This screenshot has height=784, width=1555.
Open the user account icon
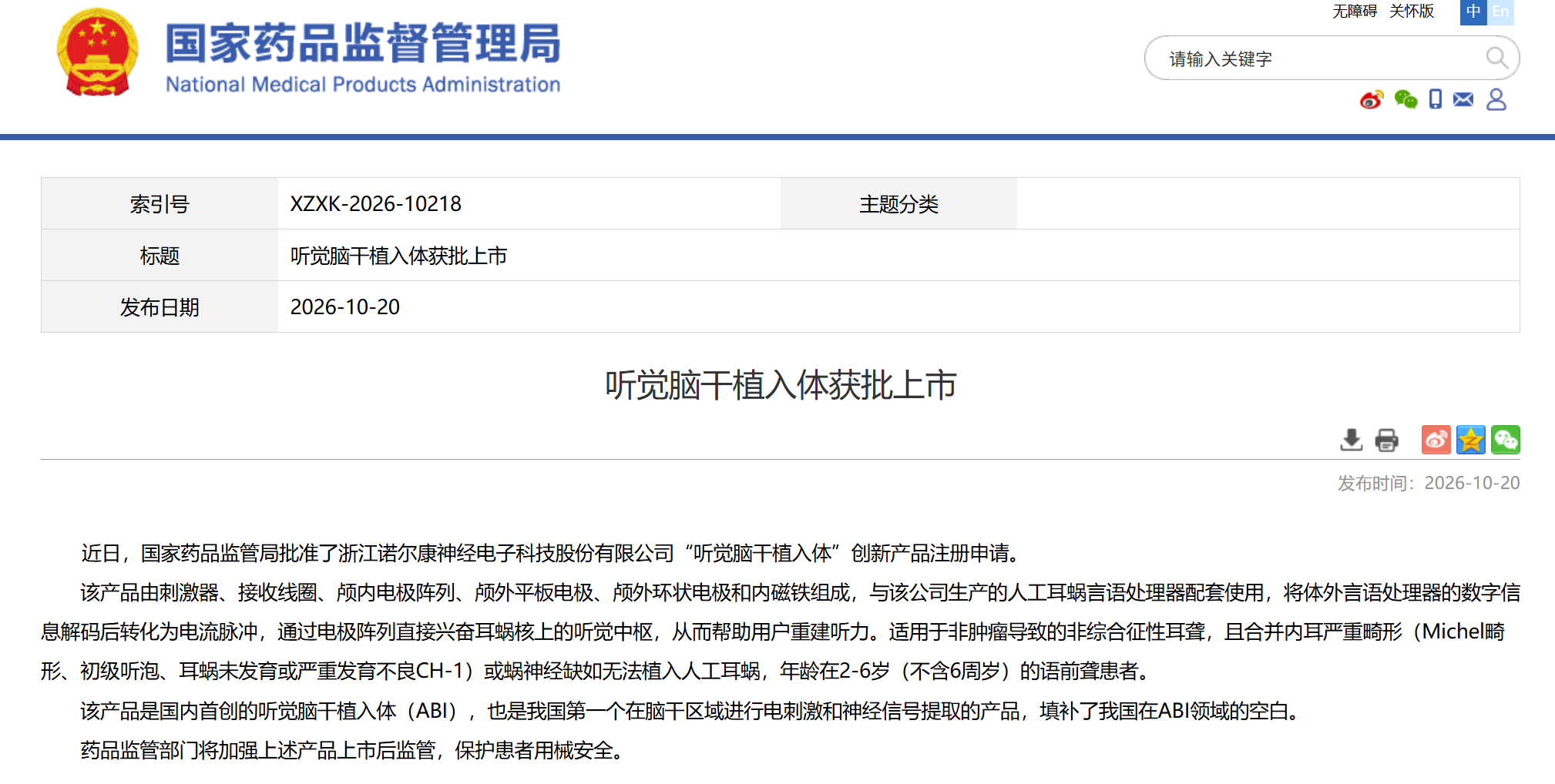click(x=1496, y=99)
